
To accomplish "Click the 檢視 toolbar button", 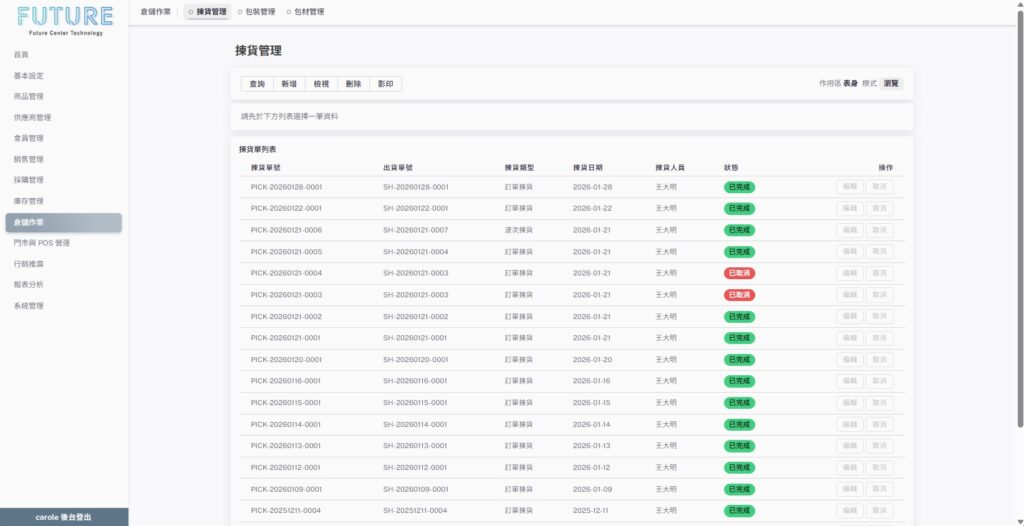I will tap(321, 84).
